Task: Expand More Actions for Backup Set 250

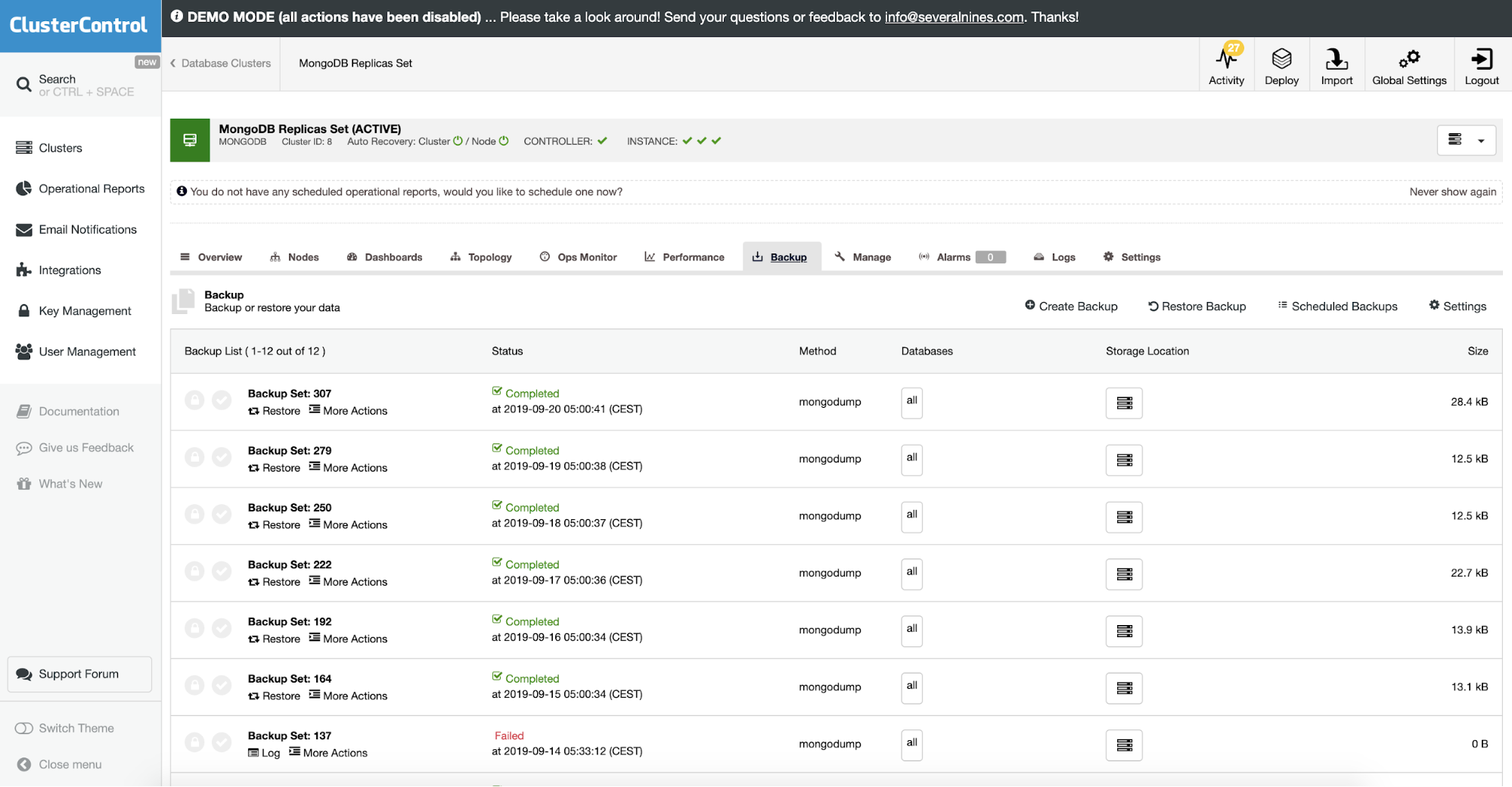Action: pos(348,524)
